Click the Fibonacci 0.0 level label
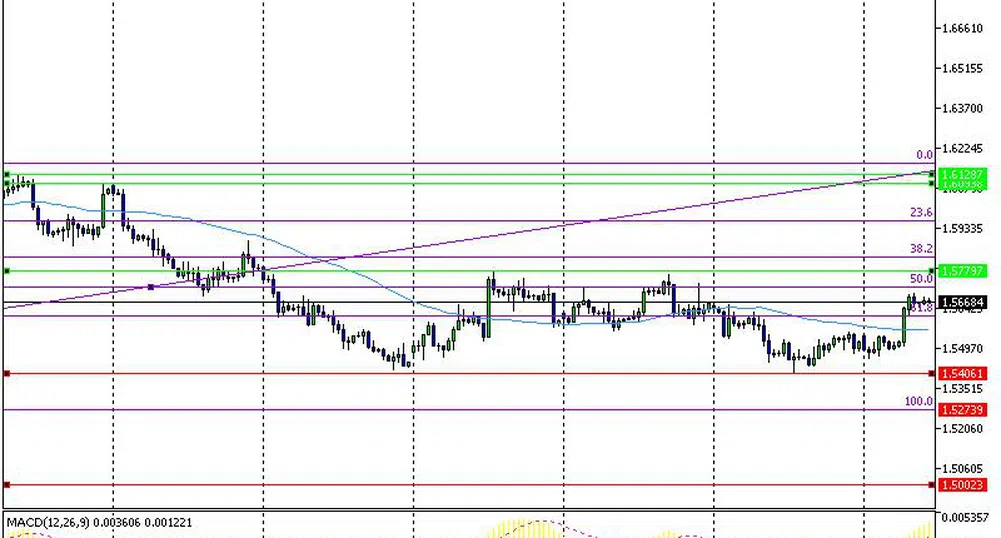 pyautogui.click(x=924, y=155)
